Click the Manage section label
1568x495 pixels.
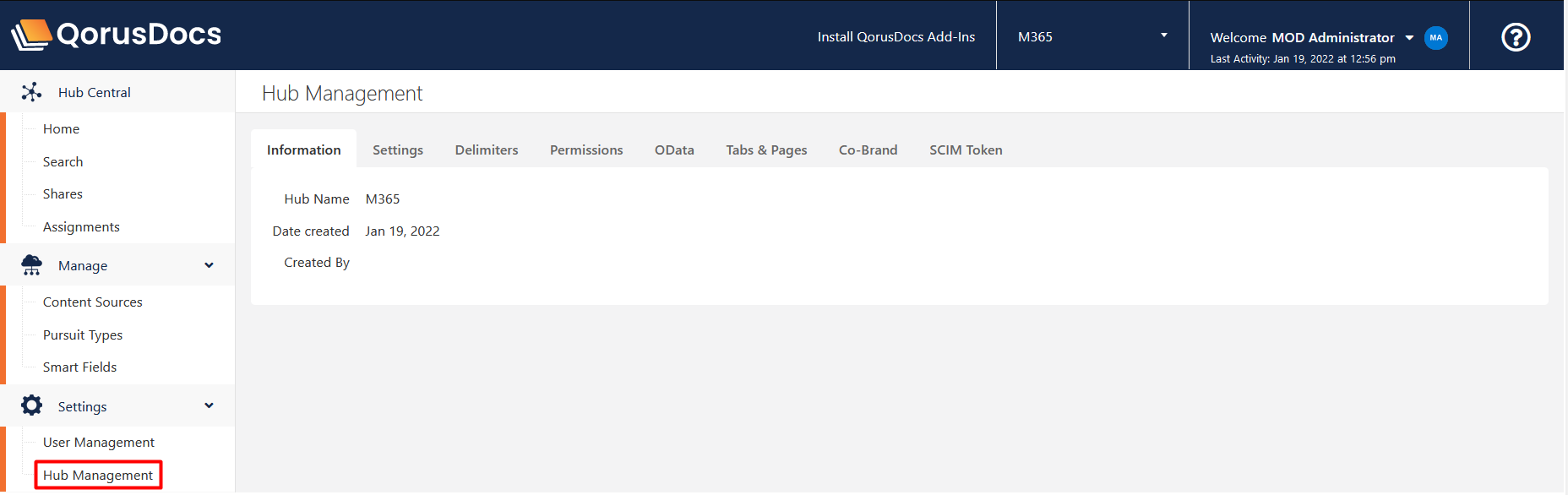pyautogui.click(x=83, y=265)
